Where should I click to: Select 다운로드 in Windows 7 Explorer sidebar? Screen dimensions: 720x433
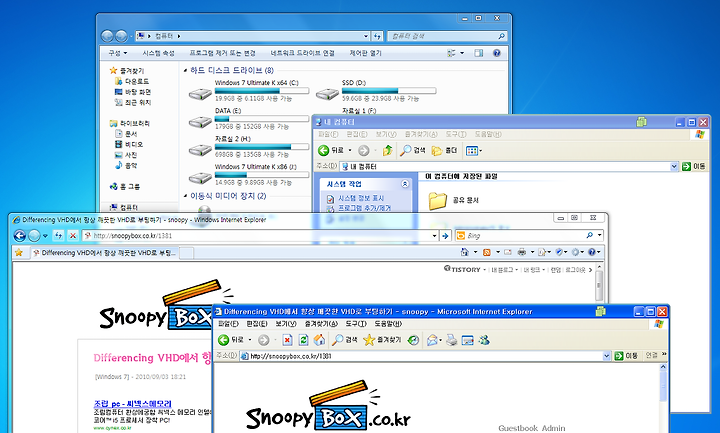[x=132, y=81]
